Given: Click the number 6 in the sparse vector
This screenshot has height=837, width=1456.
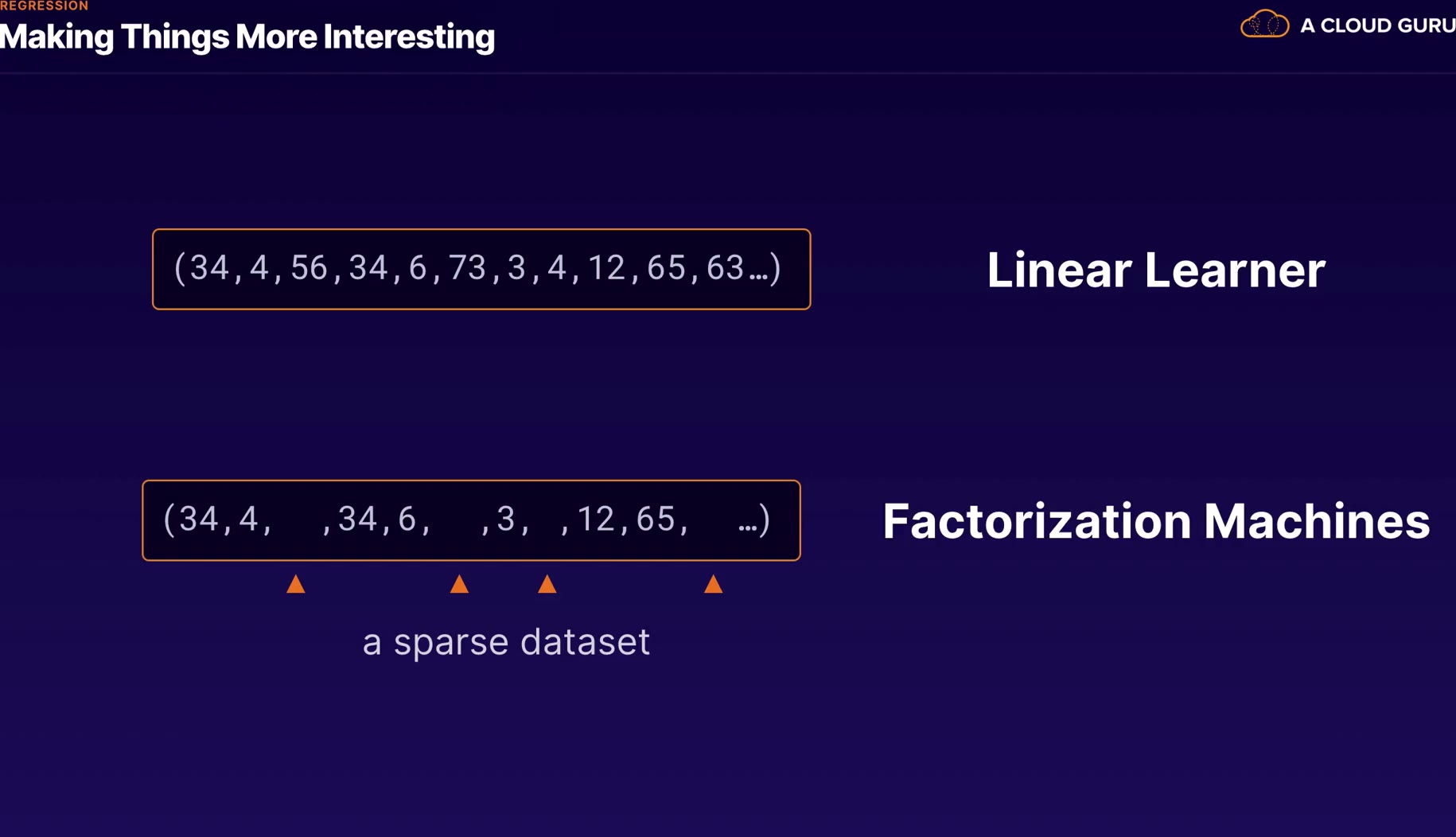Looking at the screenshot, I should (407, 520).
